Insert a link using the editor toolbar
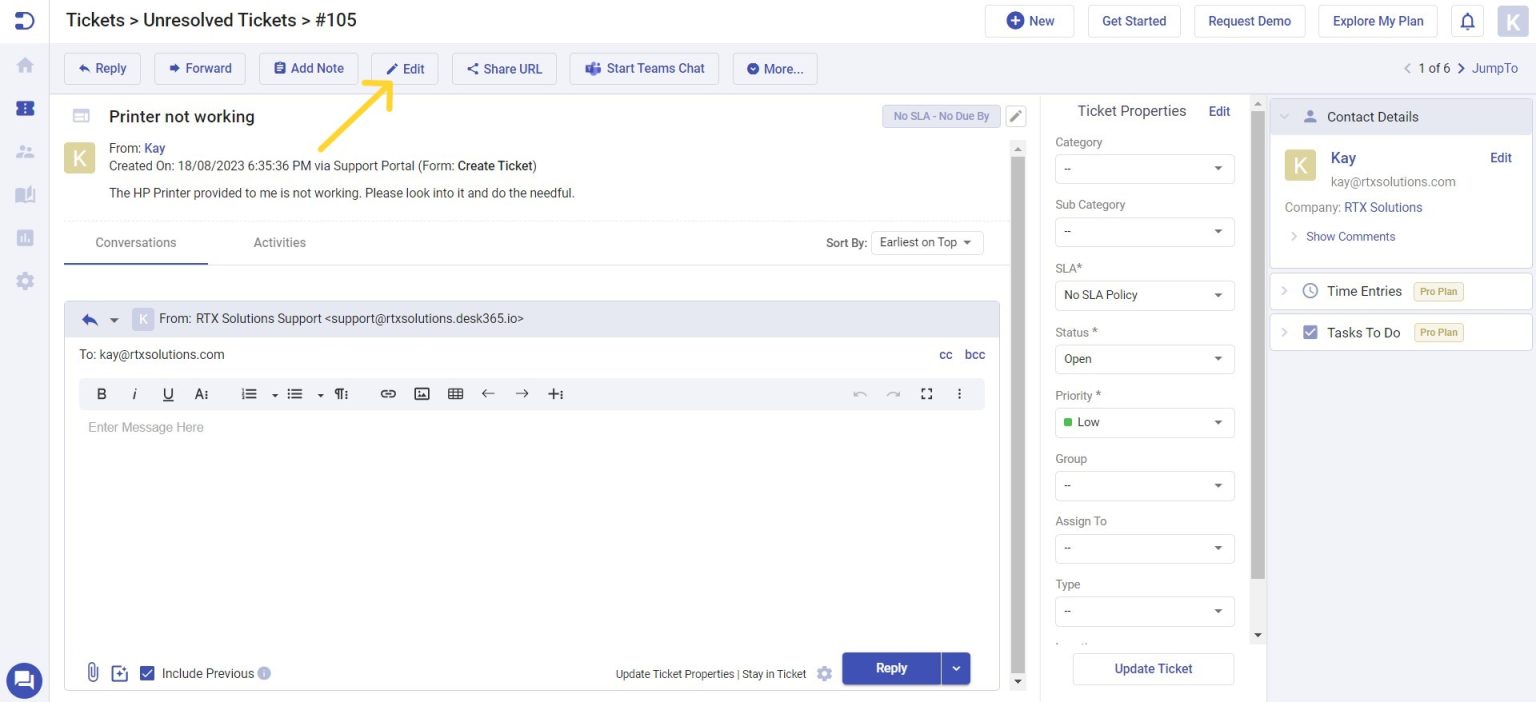Screen dimensions: 1536x702 [x=388, y=393]
